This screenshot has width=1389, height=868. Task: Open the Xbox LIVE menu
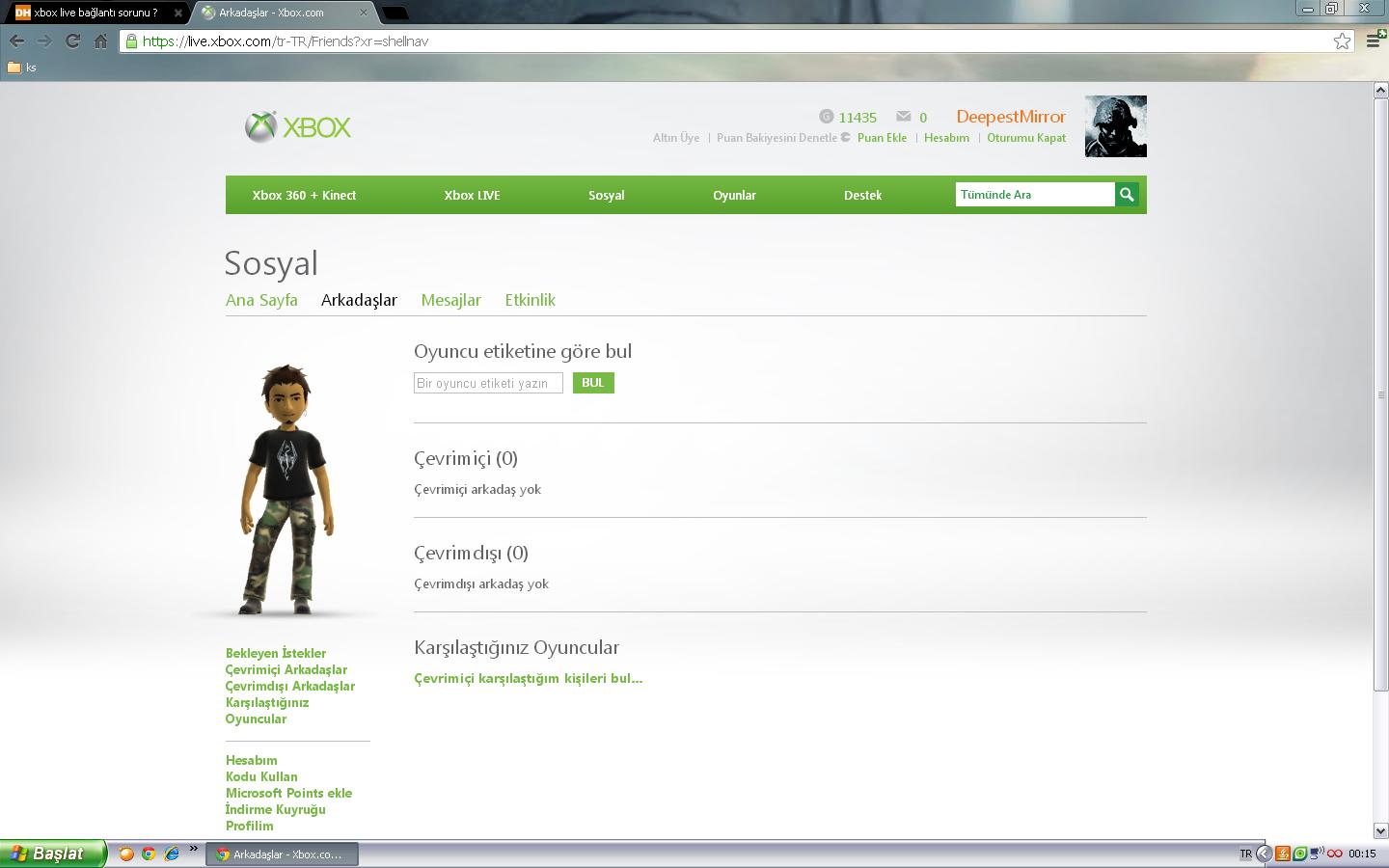pyautogui.click(x=472, y=195)
